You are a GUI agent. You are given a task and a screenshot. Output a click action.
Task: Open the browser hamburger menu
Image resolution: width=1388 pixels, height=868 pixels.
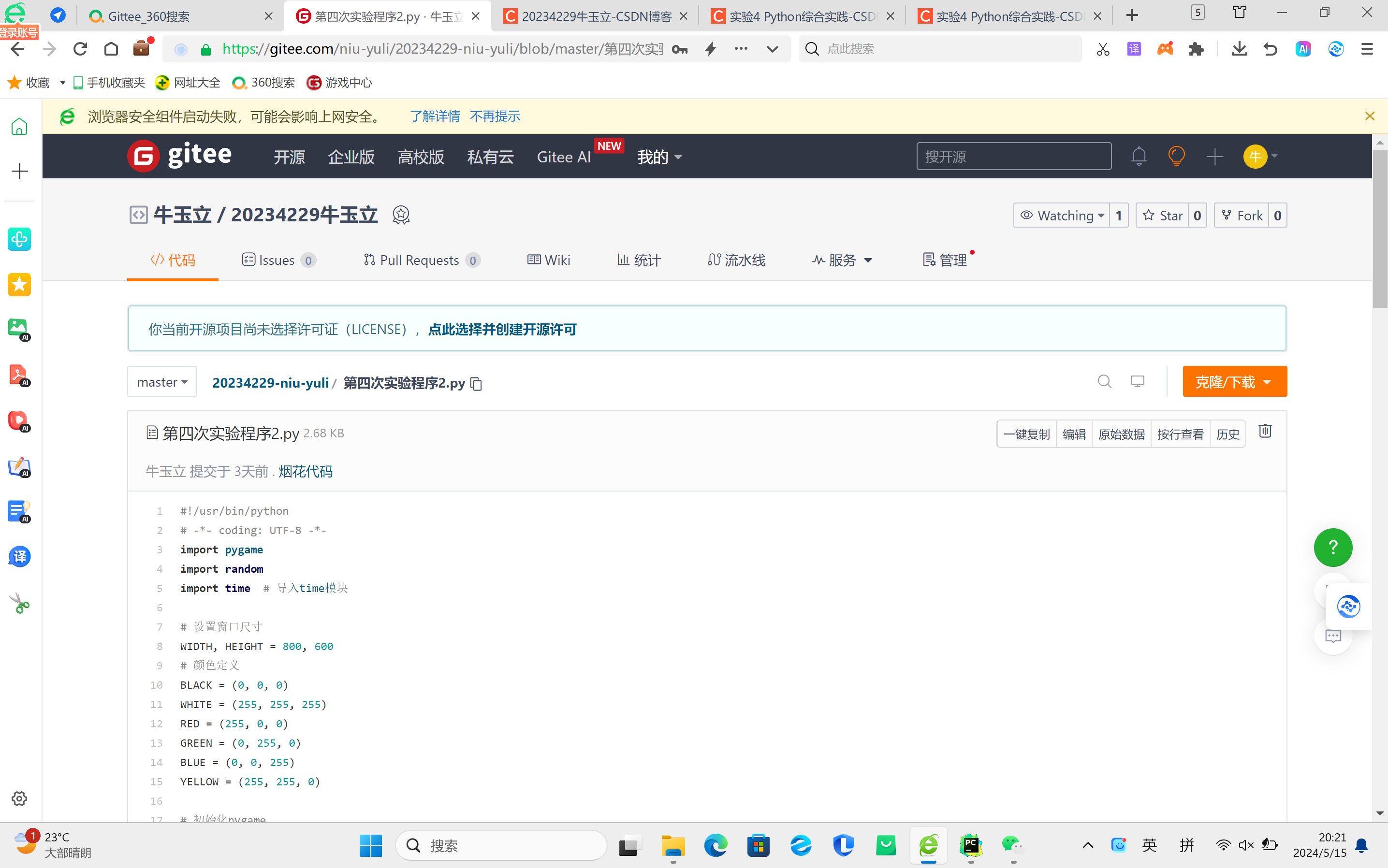pyautogui.click(x=1367, y=49)
